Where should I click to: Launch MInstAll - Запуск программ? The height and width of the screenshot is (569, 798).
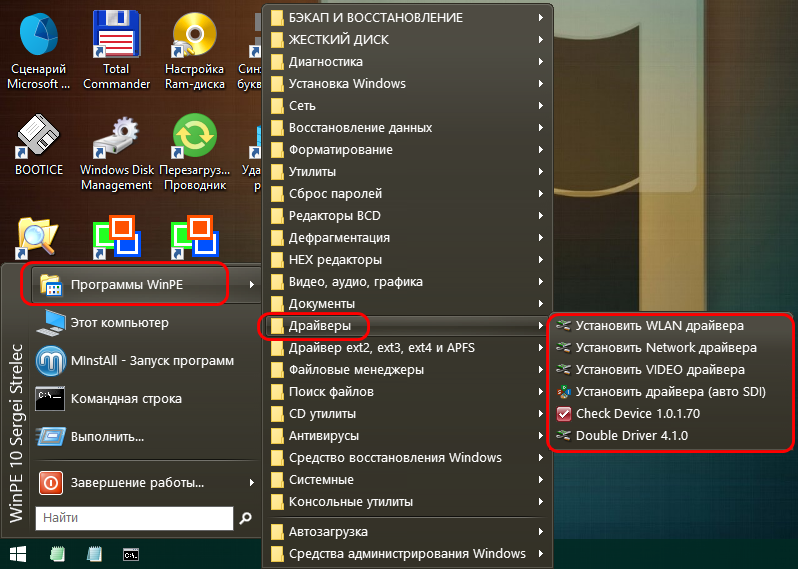(147, 361)
